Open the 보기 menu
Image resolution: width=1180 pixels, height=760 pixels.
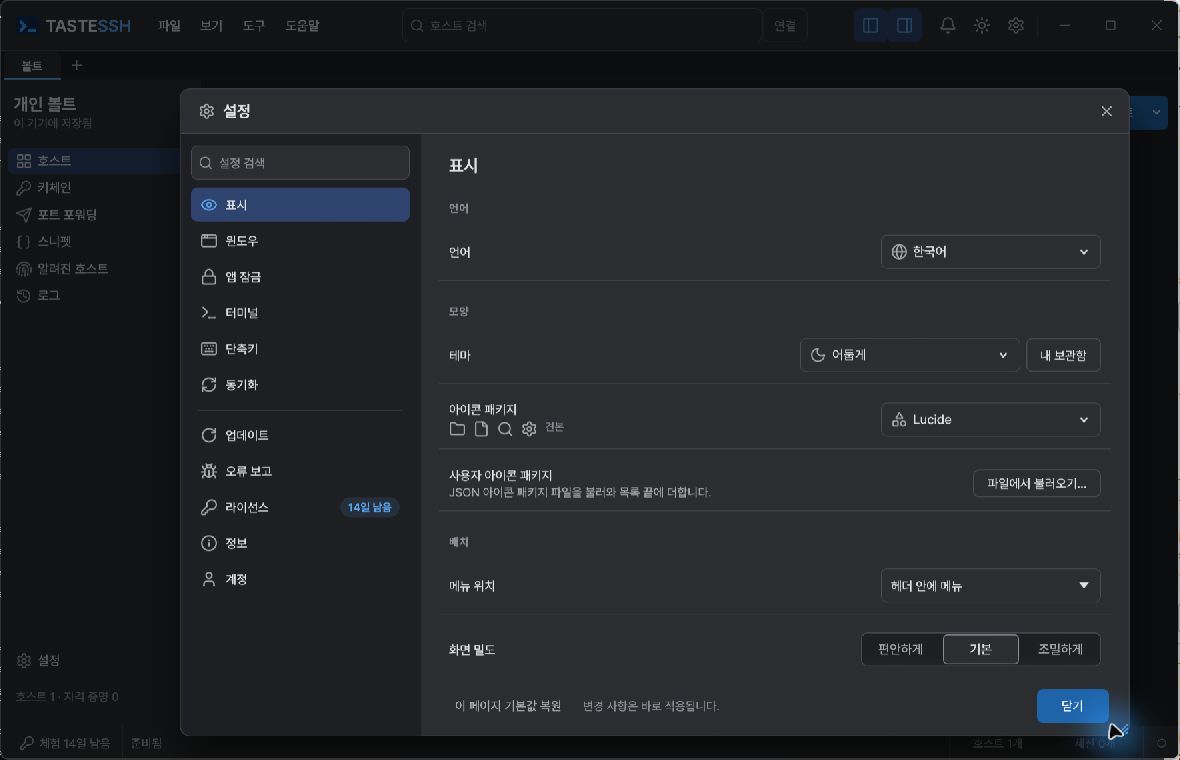[x=211, y=26]
